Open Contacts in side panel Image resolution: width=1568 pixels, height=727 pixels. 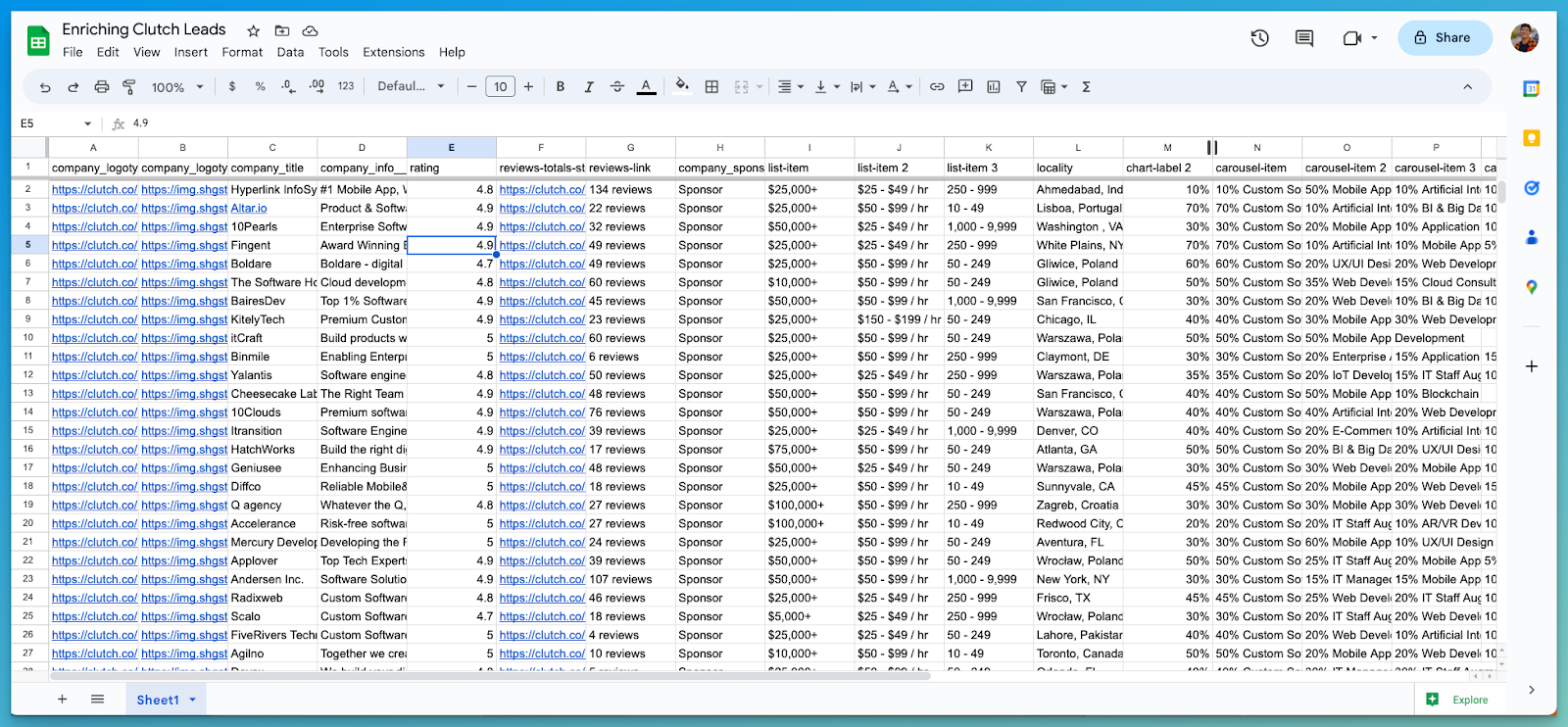1532,237
